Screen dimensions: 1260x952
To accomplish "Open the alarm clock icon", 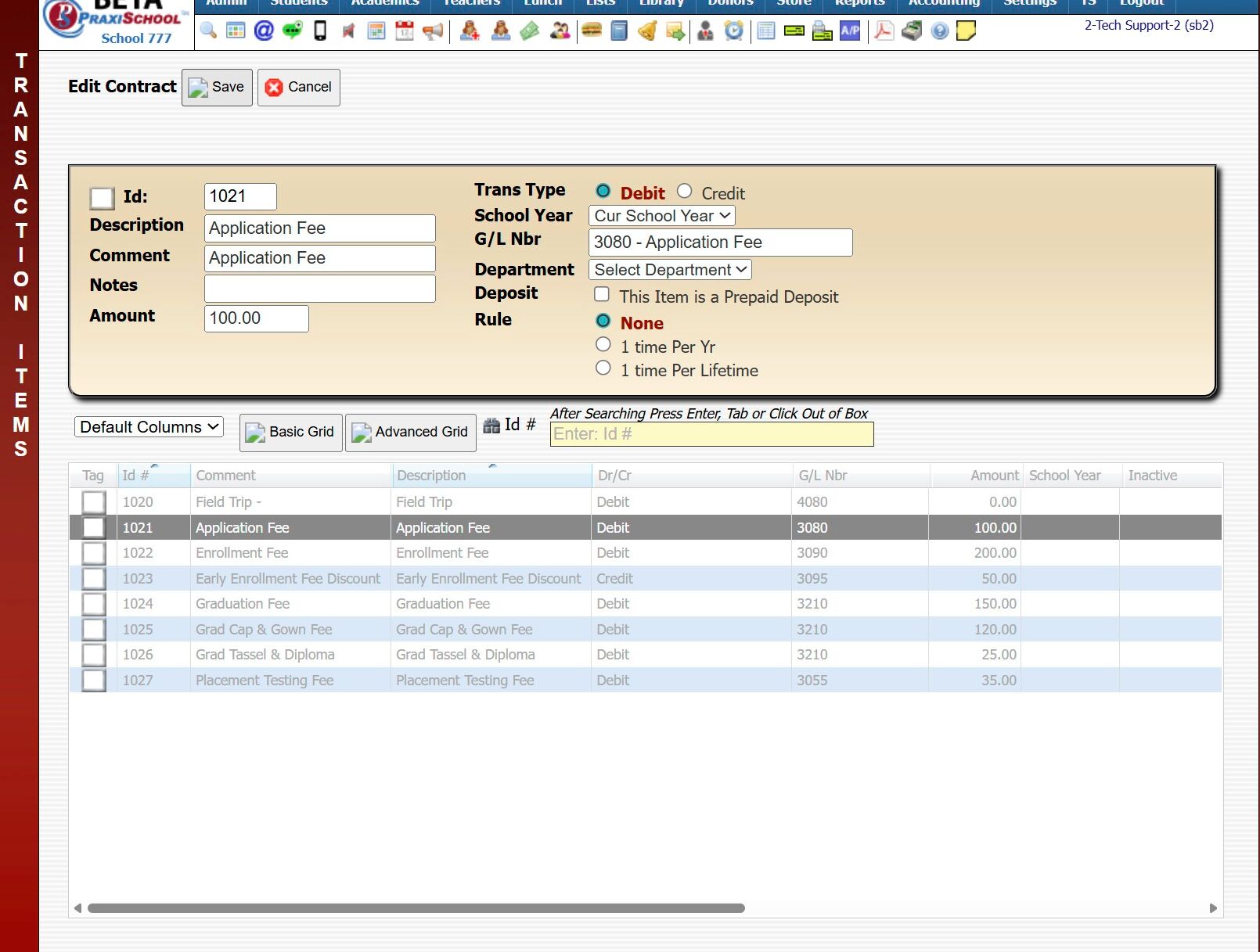I will click(734, 31).
